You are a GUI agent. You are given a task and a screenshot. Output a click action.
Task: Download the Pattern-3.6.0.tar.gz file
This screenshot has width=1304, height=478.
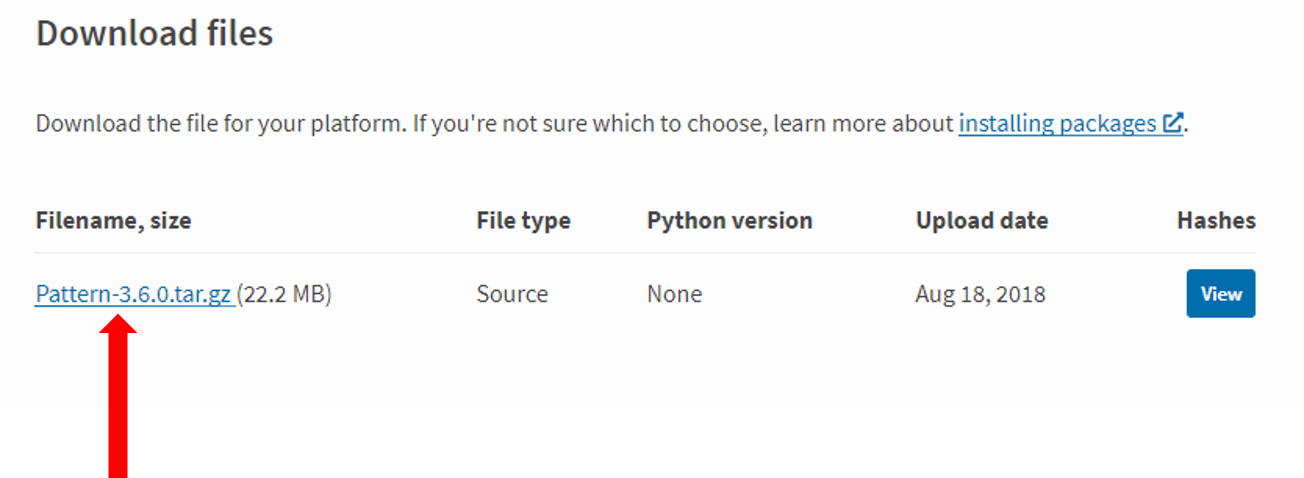point(134,294)
